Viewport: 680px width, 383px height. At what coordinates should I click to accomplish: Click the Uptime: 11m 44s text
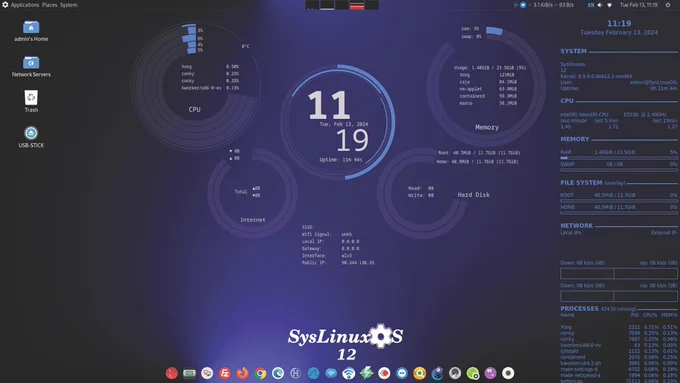pos(341,160)
